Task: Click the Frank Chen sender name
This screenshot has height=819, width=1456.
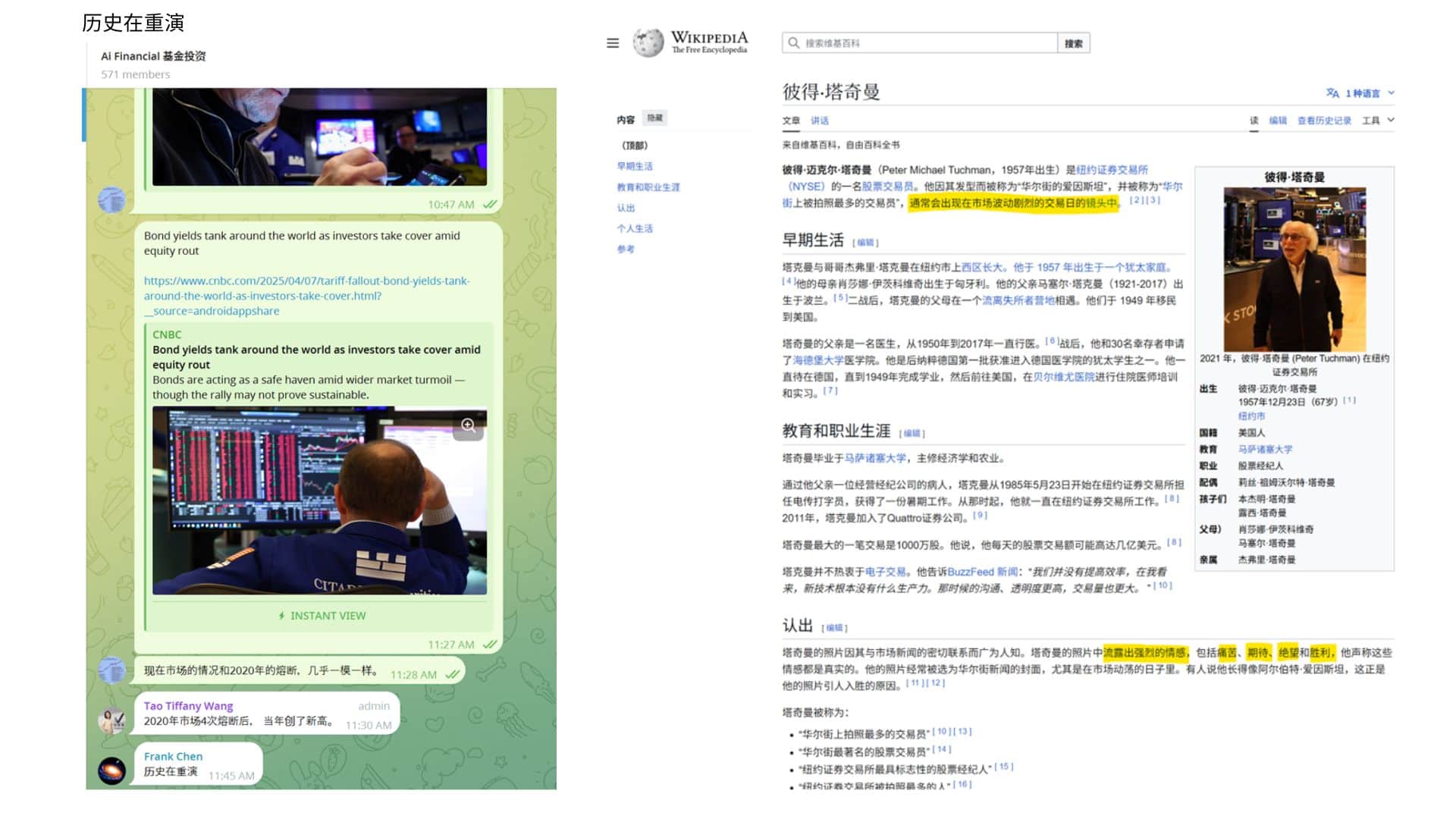Action: click(x=173, y=757)
